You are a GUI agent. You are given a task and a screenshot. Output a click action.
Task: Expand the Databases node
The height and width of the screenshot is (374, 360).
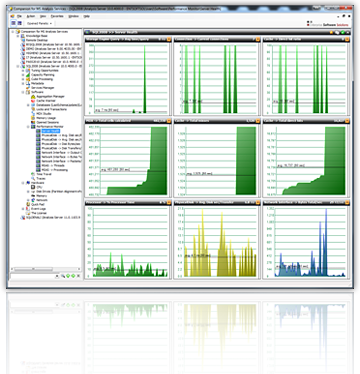[x=28, y=105]
